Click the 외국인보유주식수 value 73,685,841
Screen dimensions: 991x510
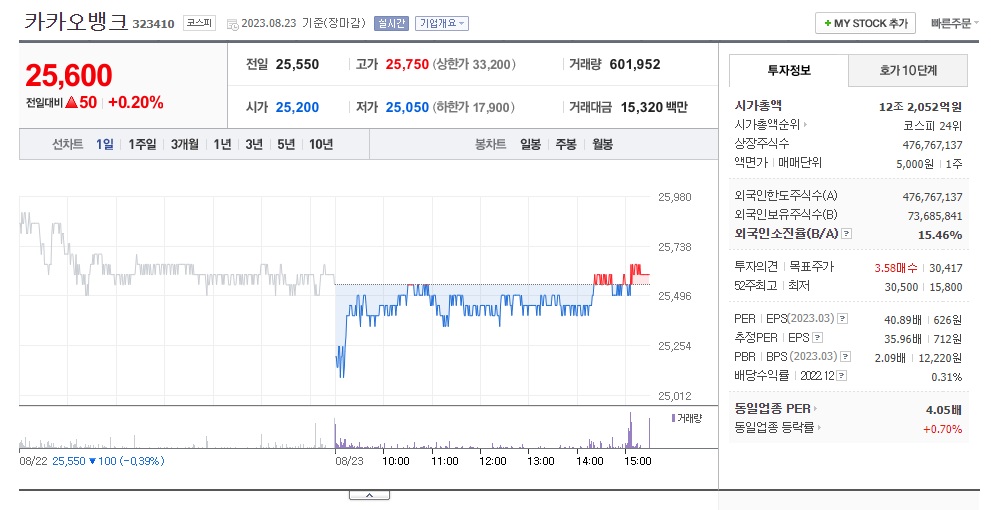coord(935,216)
